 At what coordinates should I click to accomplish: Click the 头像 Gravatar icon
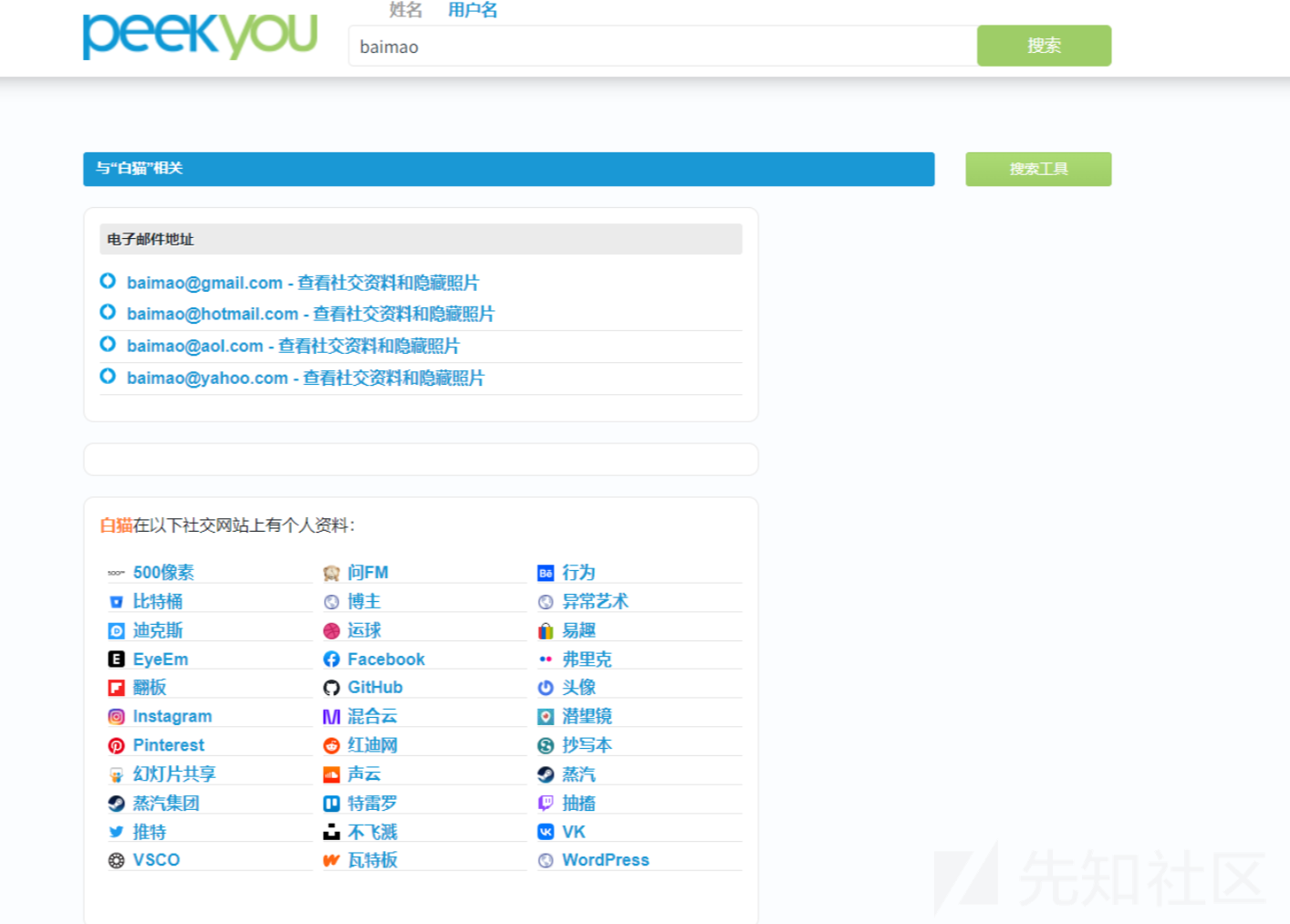[546, 688]
